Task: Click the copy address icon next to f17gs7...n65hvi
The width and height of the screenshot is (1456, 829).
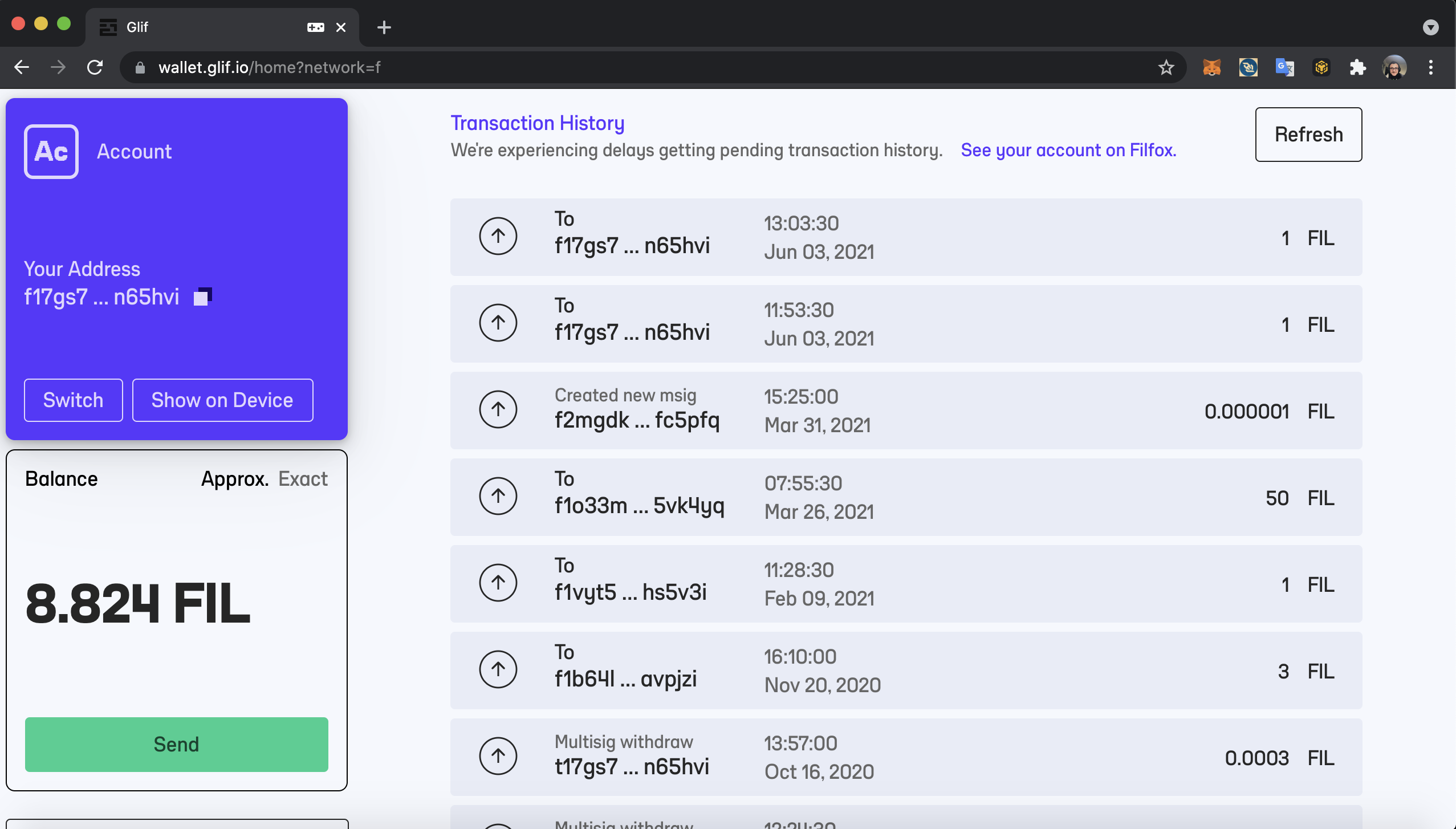Action: pyautogui.click(x=204, y=296)
